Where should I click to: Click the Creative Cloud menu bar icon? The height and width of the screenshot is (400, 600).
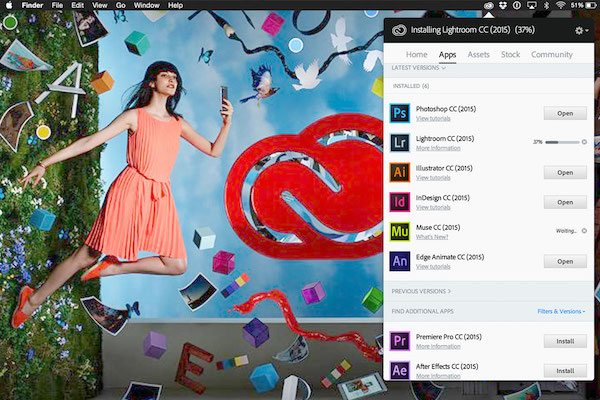487,5
